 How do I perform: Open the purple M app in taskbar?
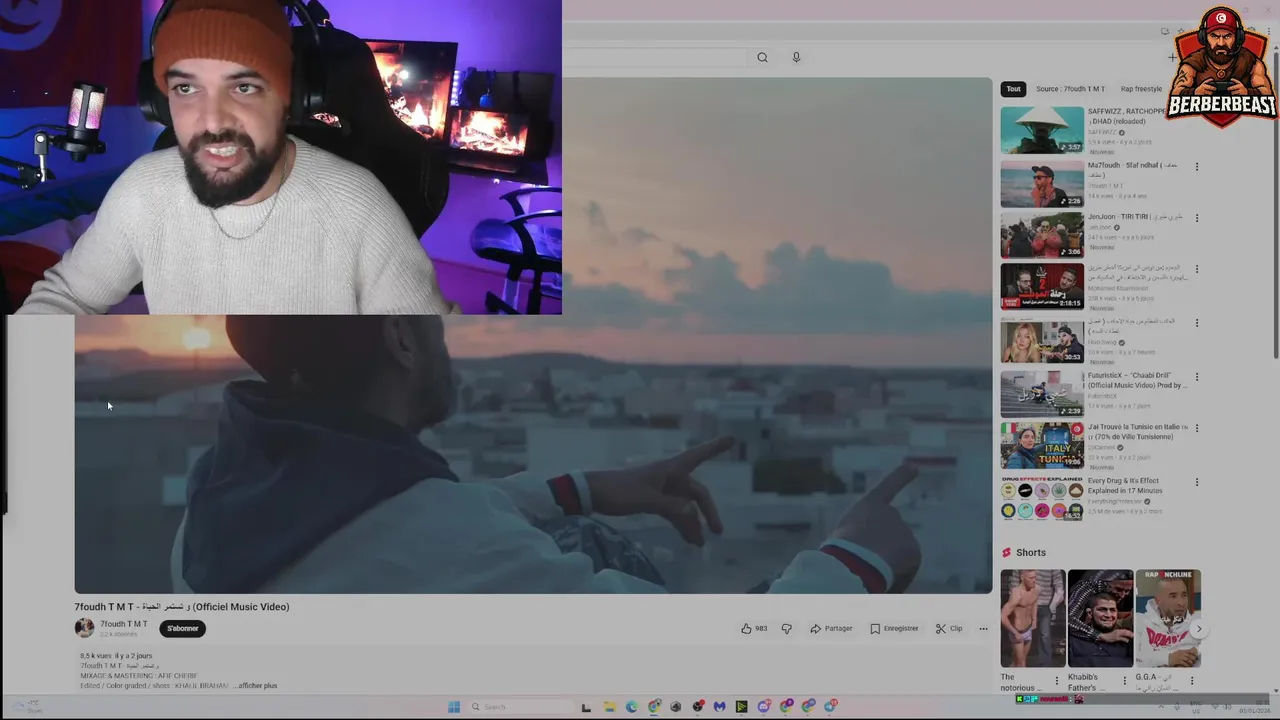(x=719, y=707)
